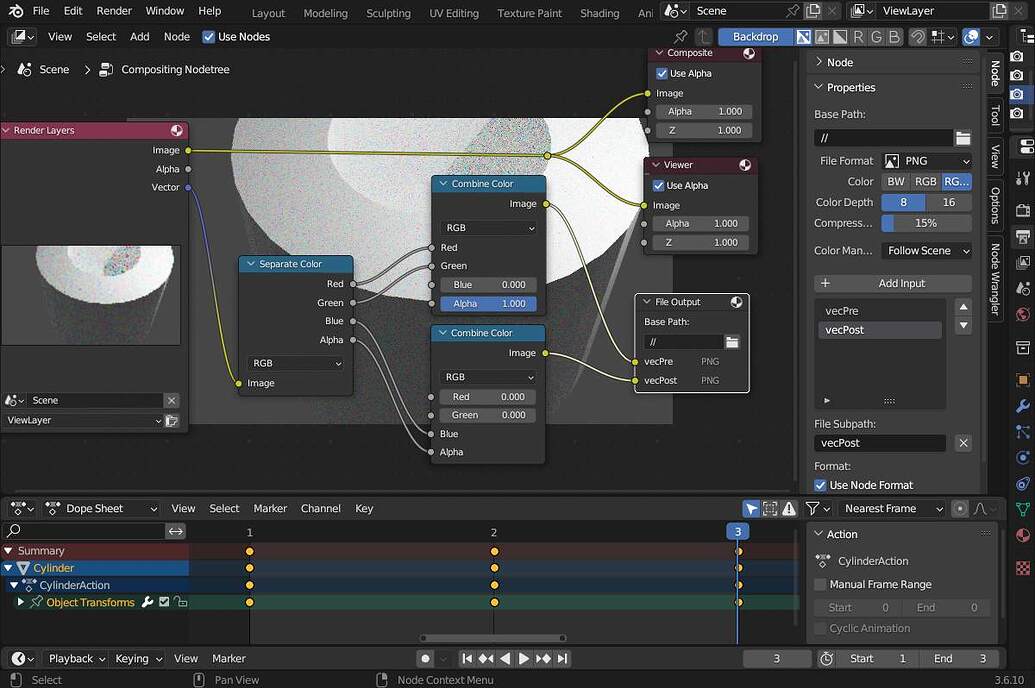1035x688 pixels.
Task: Select backdrop Color and Alpha channel display
Action: (803, 37)
